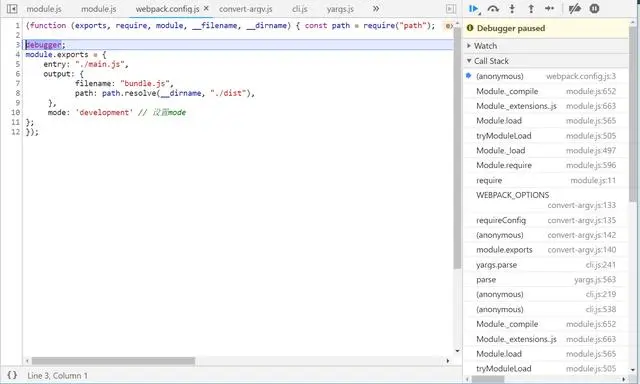The width and height of the screenshot is (640, 384).
Task: Select the (anonymous) webpack.config.js:3 frame
Action: pyautogui.click(x=546, y=76)
